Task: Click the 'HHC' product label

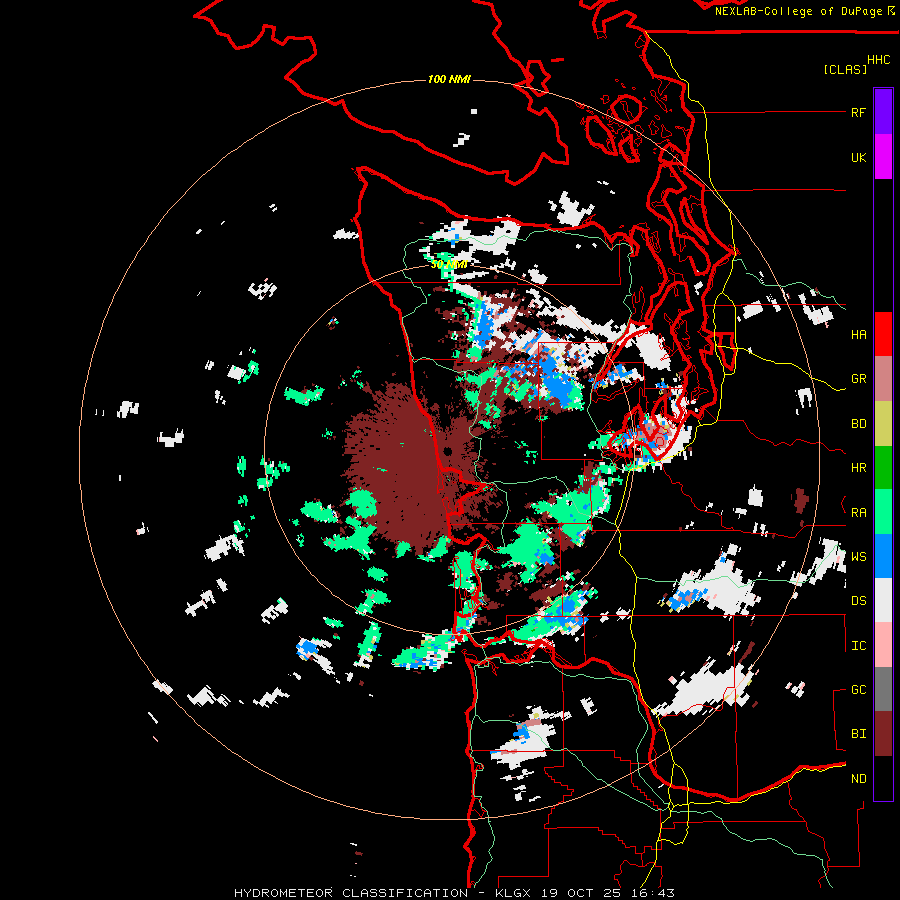Action: [878, 60]
